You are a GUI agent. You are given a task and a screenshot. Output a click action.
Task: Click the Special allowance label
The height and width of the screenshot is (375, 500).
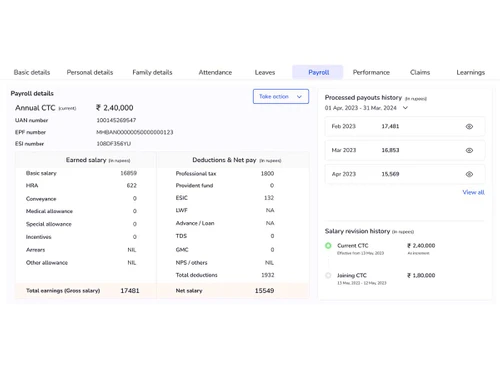click(x=49, y=224)
